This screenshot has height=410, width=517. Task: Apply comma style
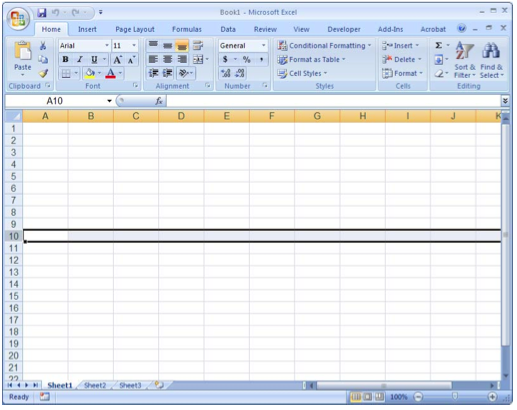261,59
